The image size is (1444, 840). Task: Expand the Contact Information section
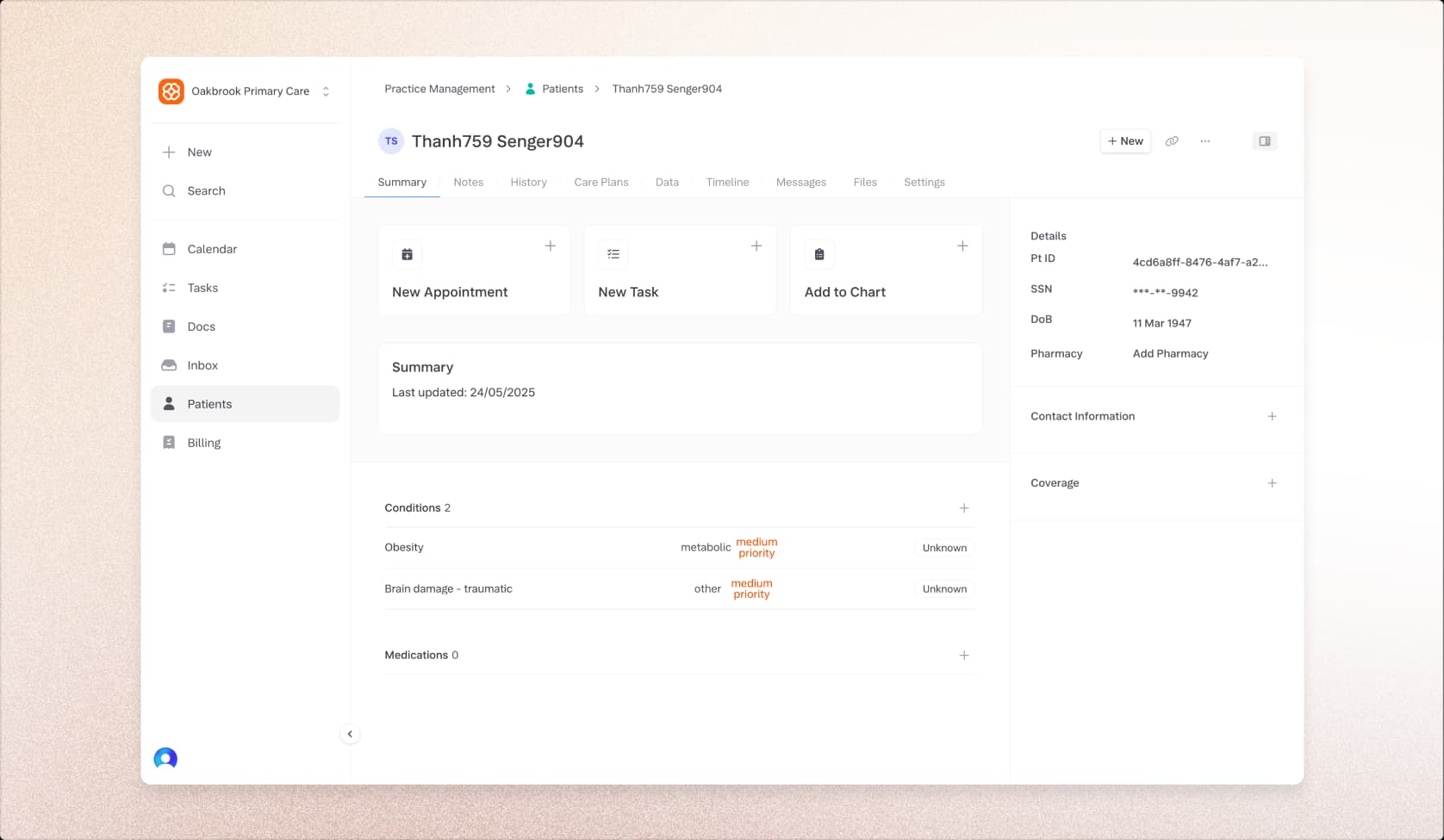click(1272, 416)
